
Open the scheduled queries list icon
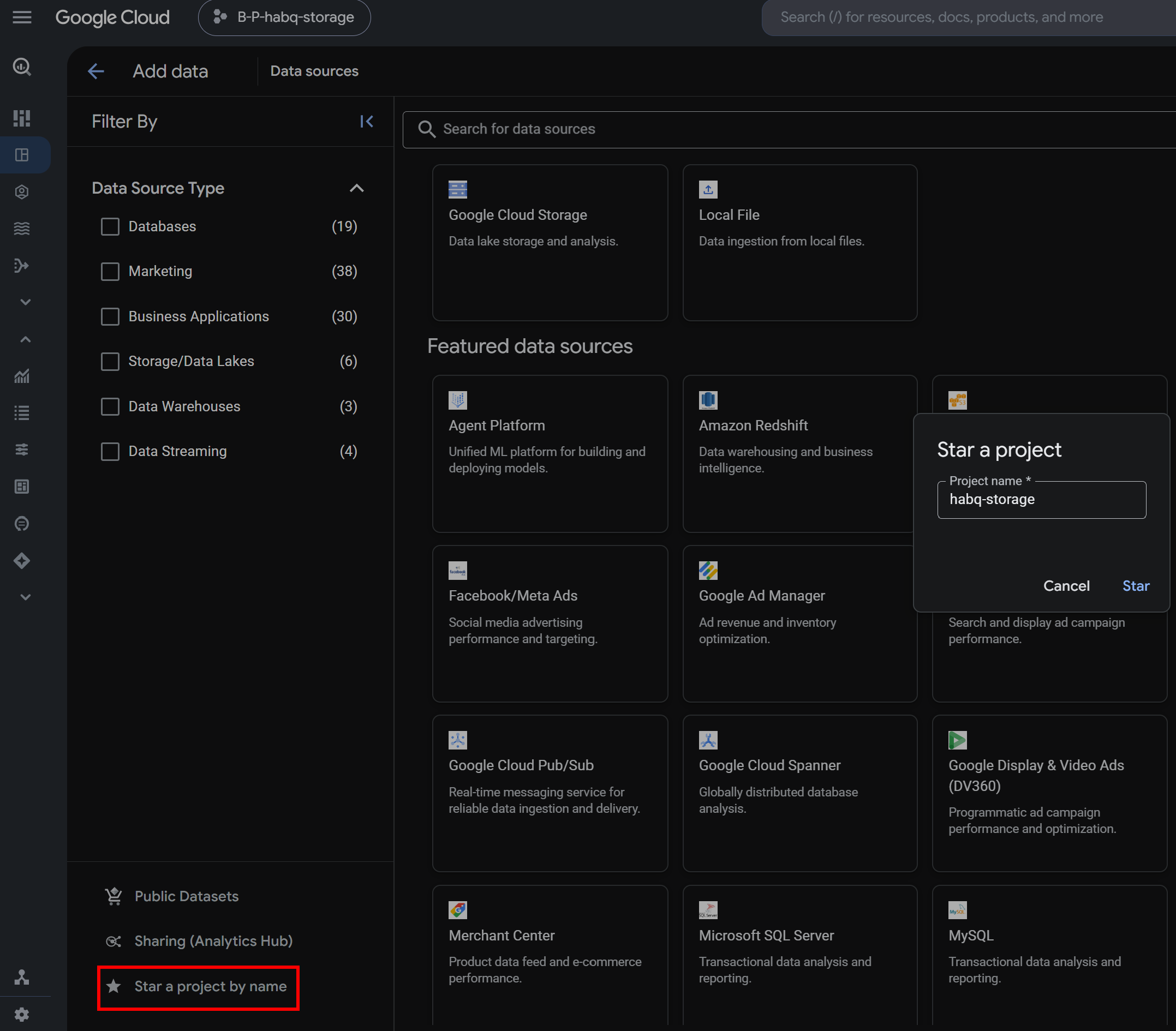pos(22,413)
